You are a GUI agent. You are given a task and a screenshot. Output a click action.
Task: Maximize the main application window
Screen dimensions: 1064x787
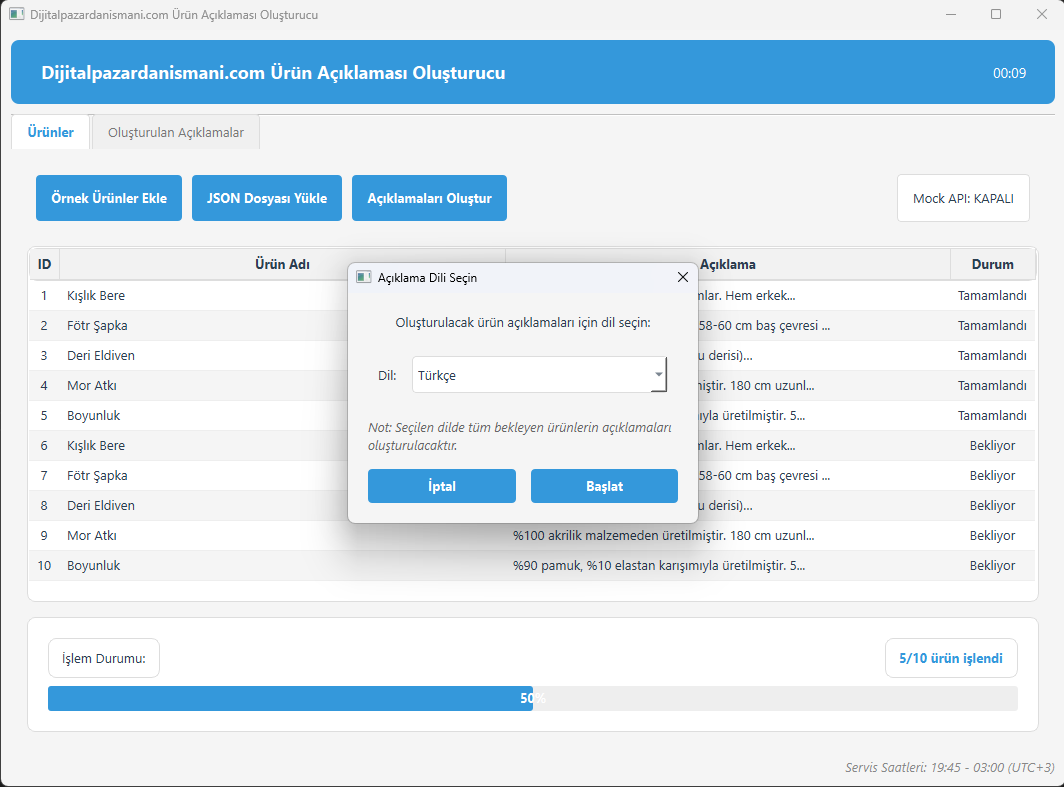995,14
